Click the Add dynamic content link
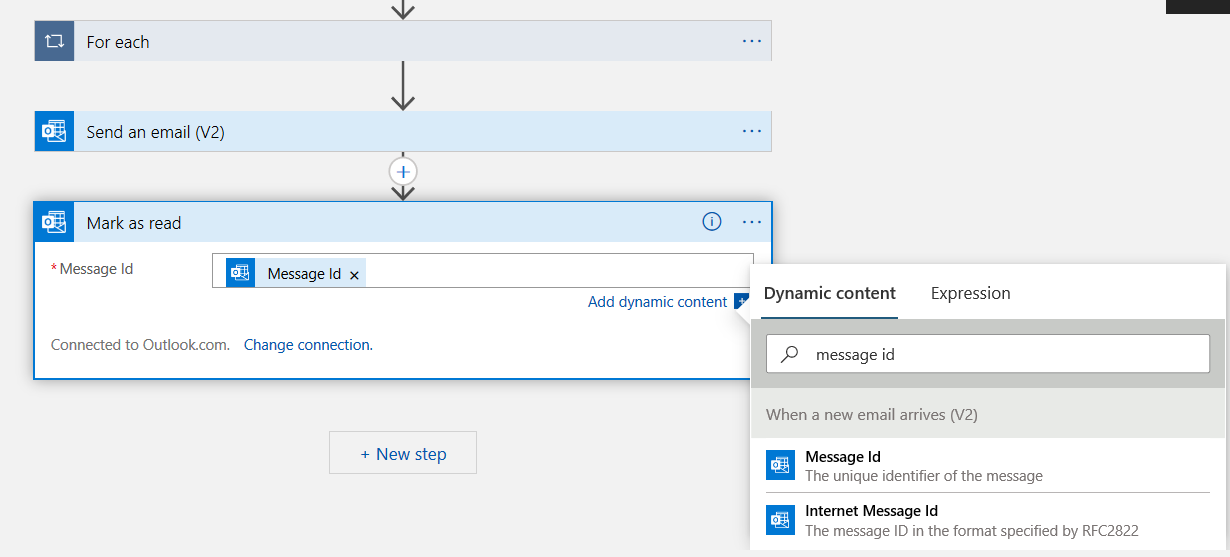This screenshot has width=1230, height=557. pos(657,302)
